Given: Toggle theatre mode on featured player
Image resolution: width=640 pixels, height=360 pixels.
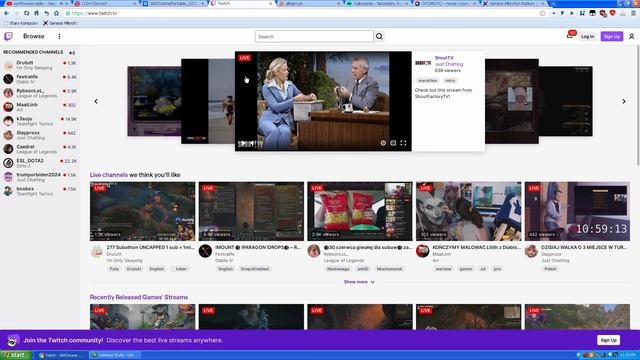Looking at the screenshot, I should click(x=393, y=143).
